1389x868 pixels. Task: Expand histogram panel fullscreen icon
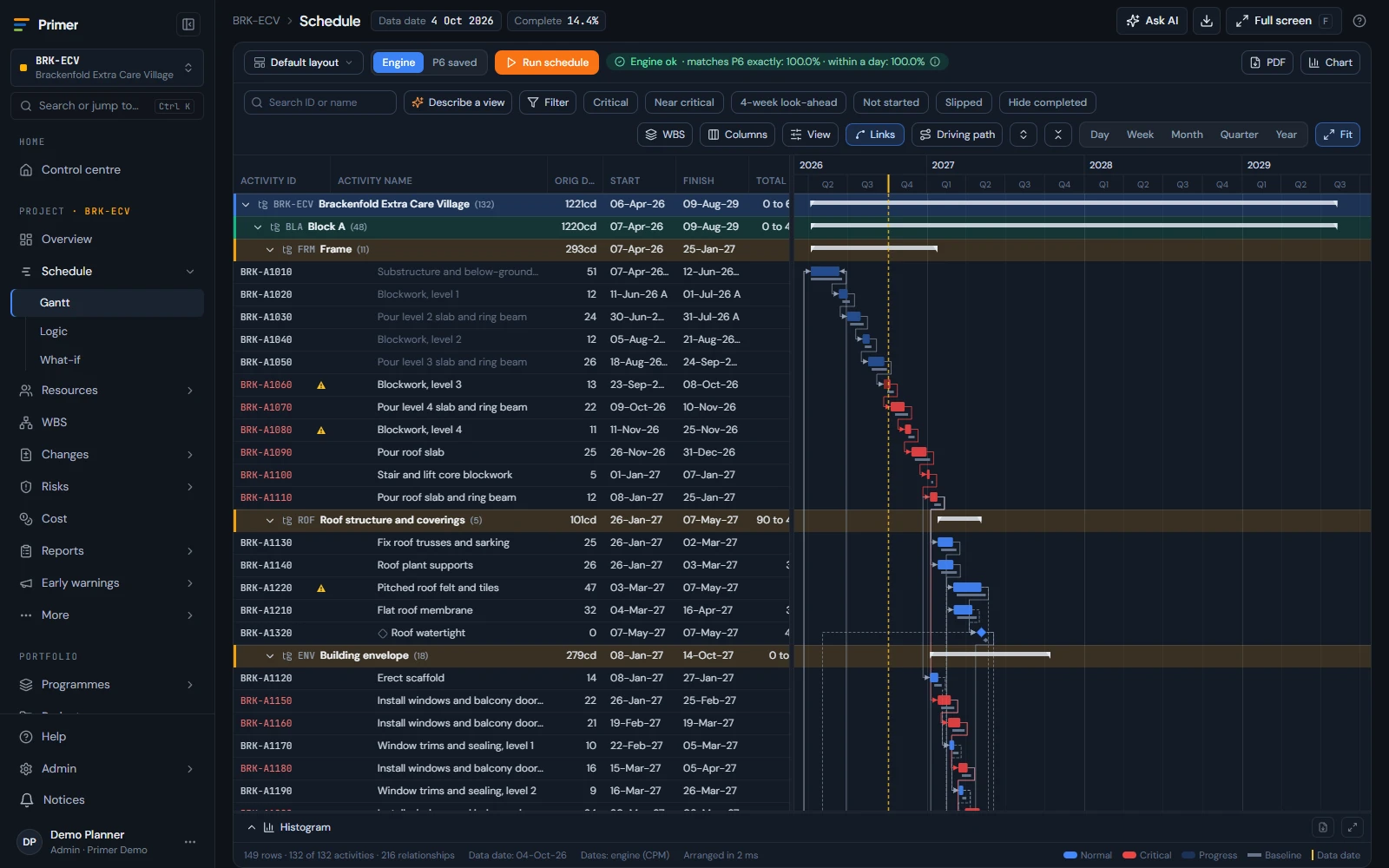pyautogui.click(x=1353, y=827)
